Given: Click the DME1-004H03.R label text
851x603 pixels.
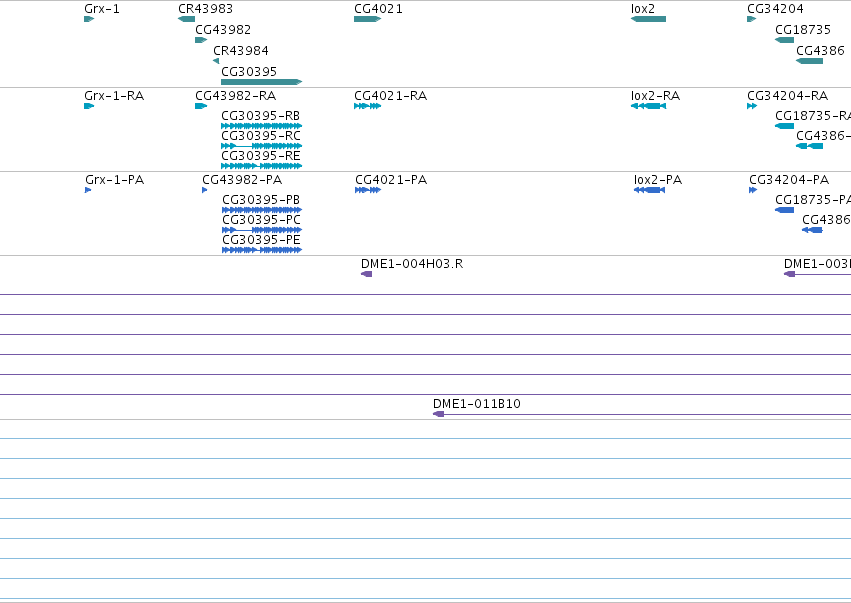Looking at the screenshot, I should (x=412, y=264).
